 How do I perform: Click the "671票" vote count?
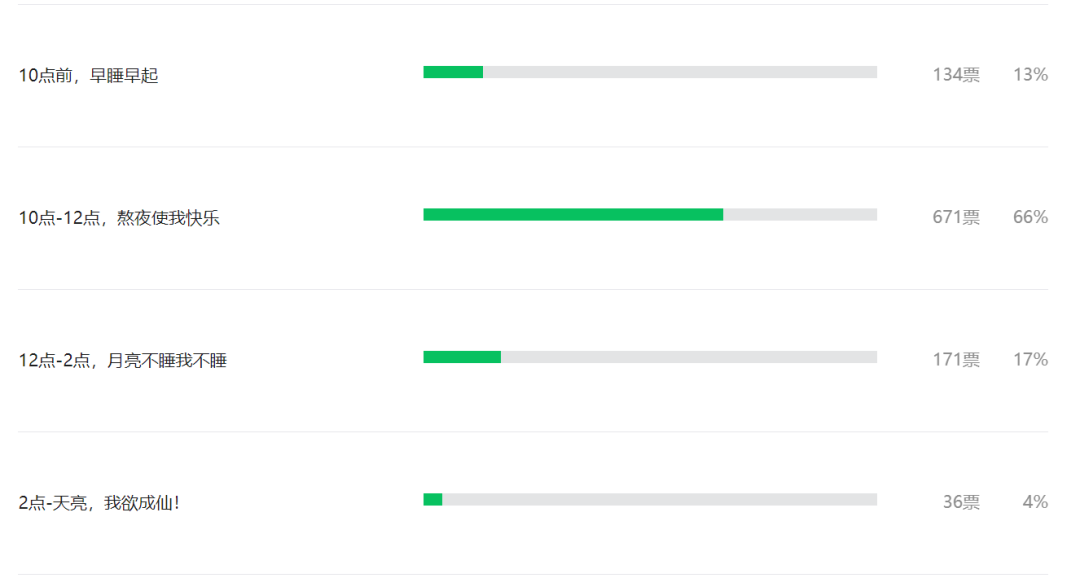click(956, 217)
